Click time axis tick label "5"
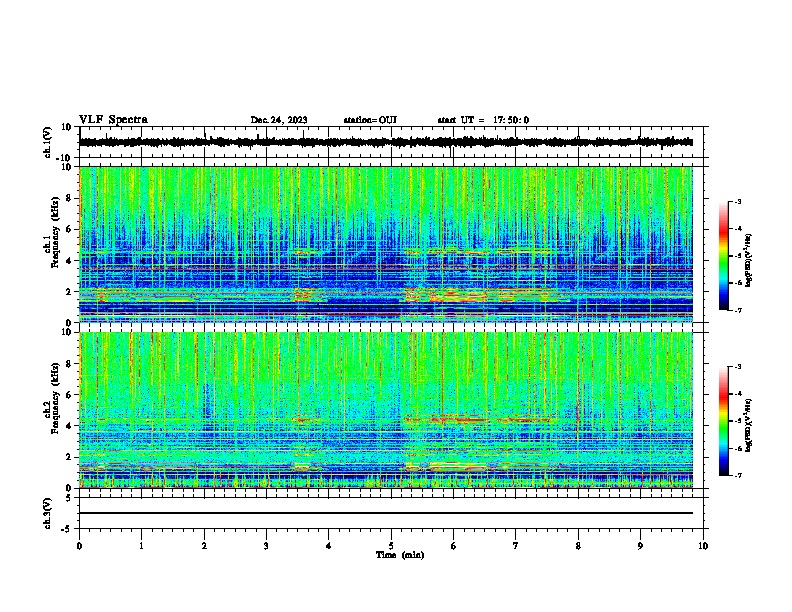 391,545
